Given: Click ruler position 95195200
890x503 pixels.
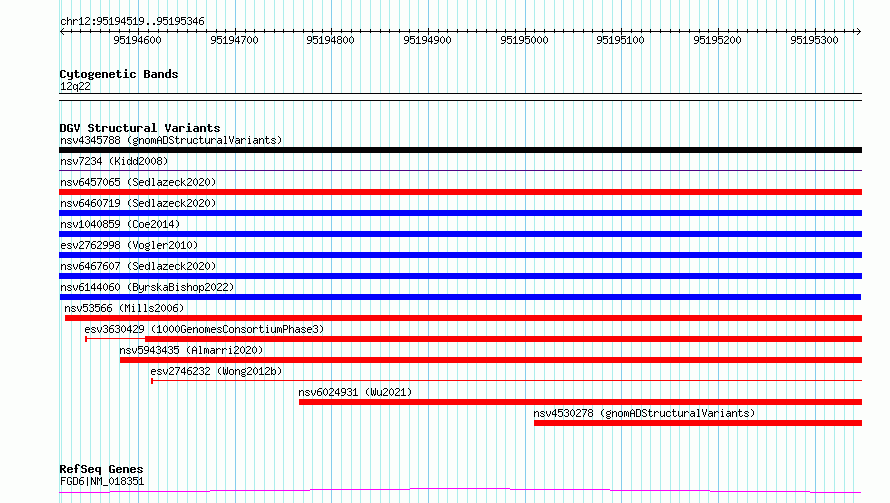Looking at the screenshot, I should [717, 40].
